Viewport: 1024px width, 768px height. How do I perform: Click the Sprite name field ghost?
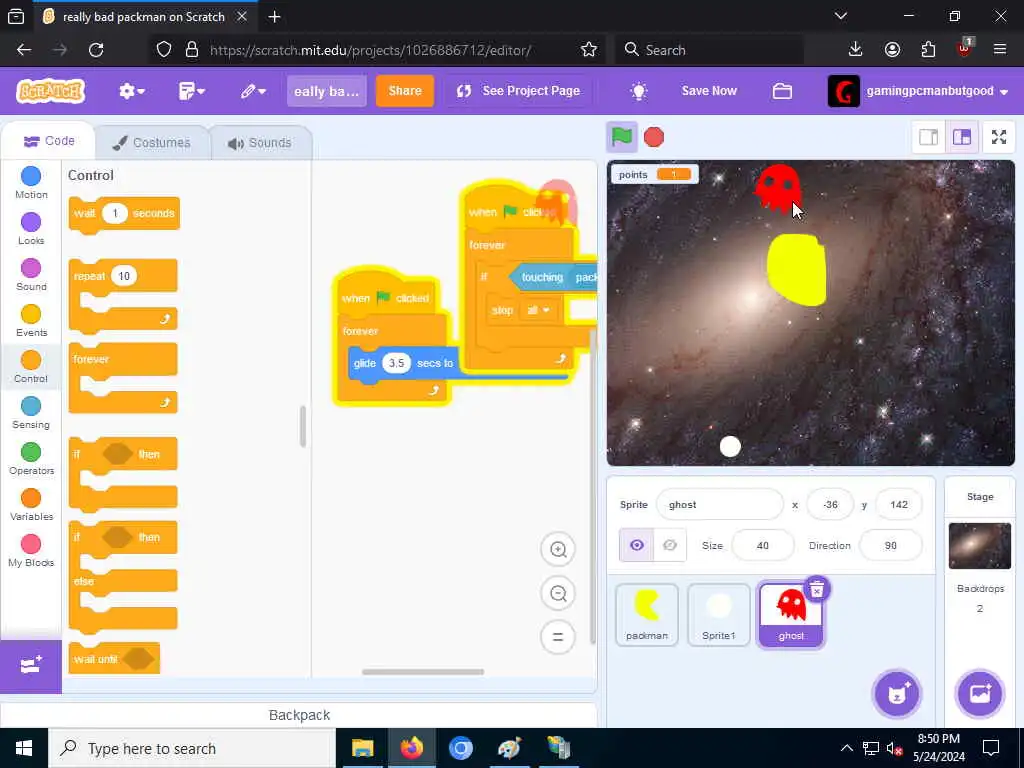(x=719, y=505)
